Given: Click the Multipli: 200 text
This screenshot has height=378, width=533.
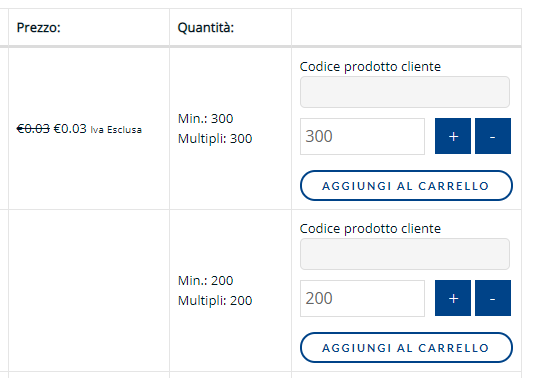Looking at the screenshot, I should pyautogui.click(x=215, y=301).
